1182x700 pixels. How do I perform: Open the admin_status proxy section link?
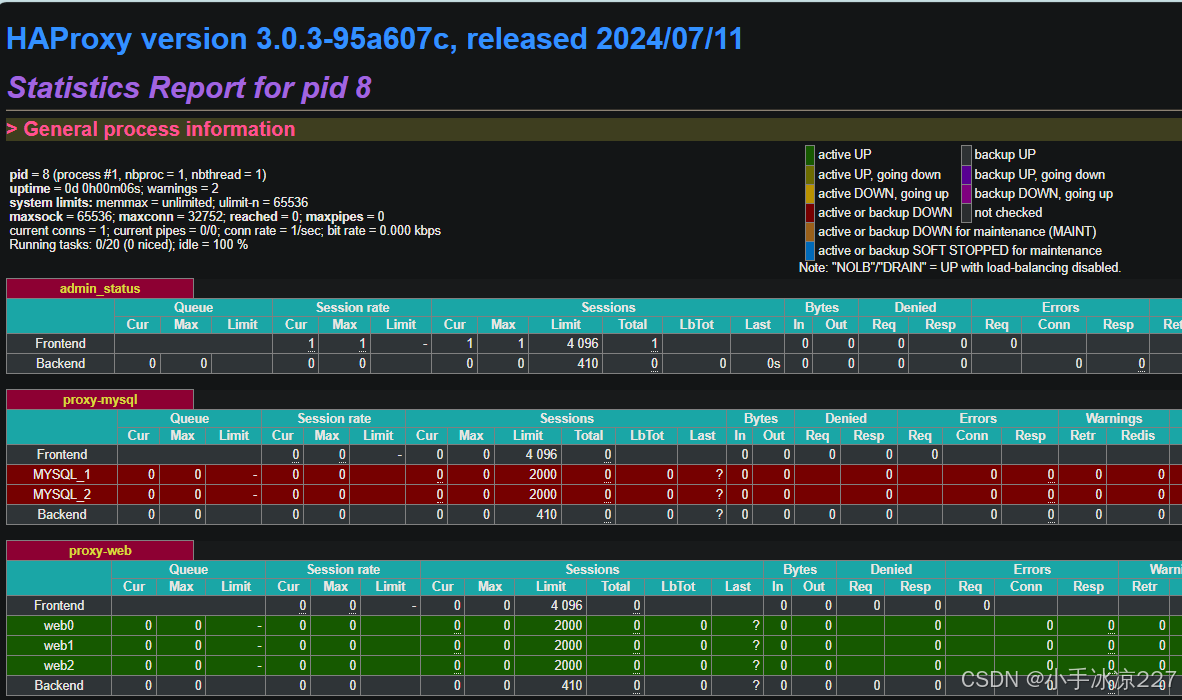100,289
